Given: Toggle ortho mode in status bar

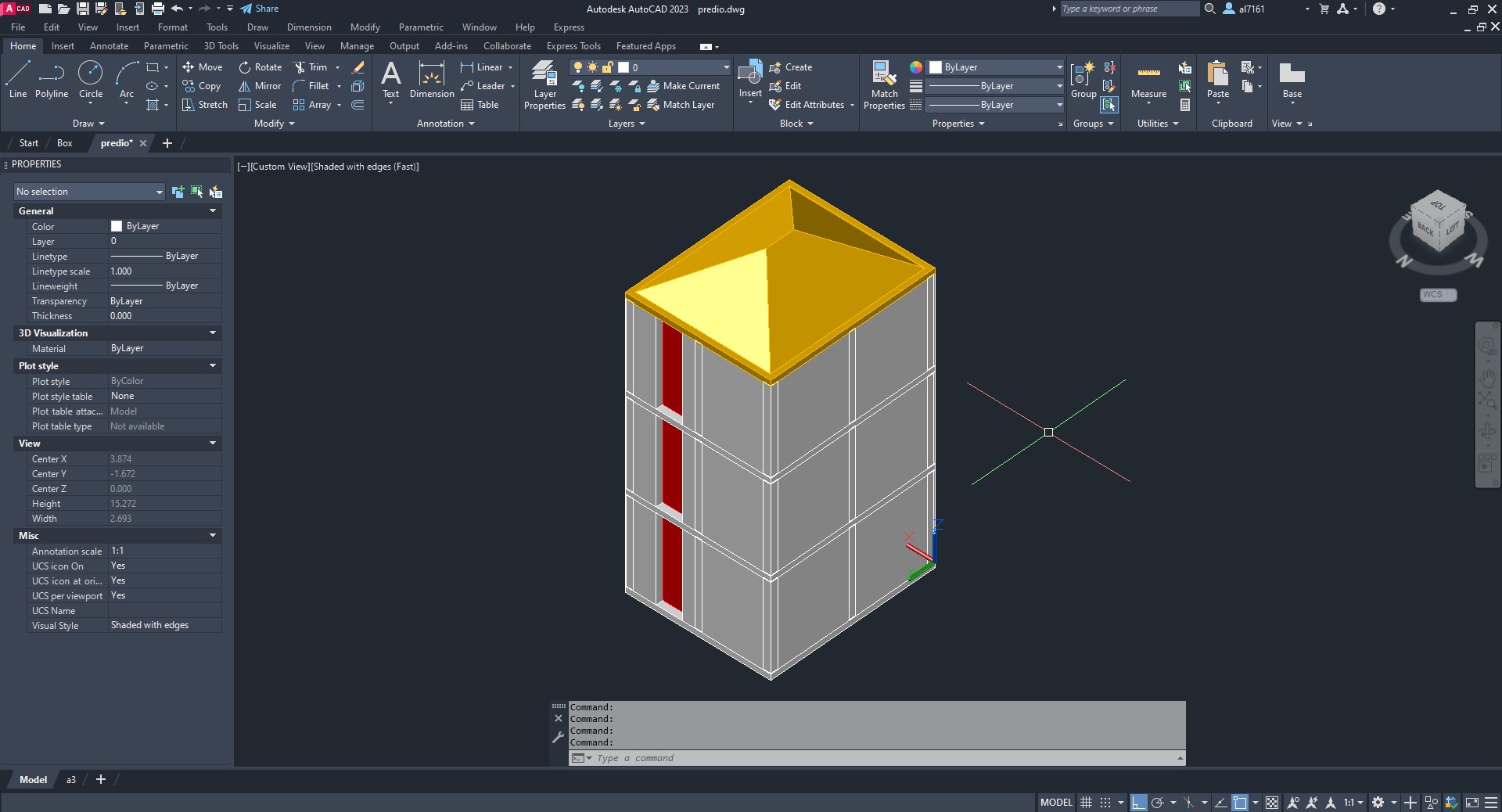Looking at the screenshot, I should click(x=1138, y=803).
